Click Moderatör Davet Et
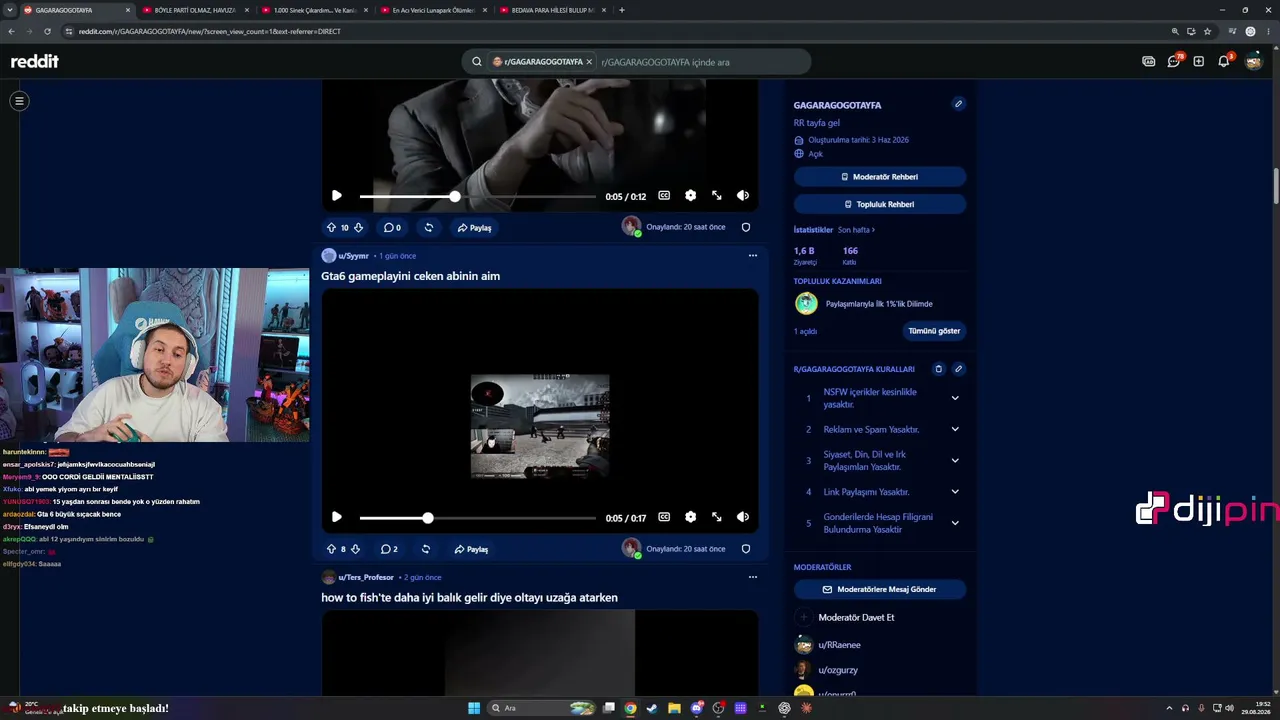Viewport: 1280px width, 720px height. 845,618
